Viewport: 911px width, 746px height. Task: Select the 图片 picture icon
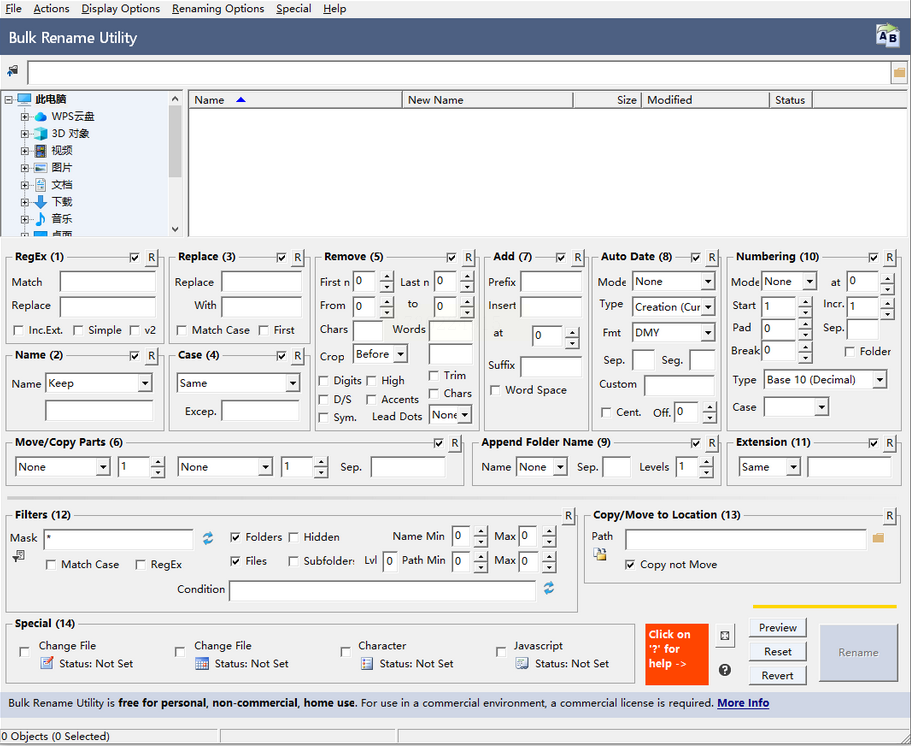(x=41, y=168)
